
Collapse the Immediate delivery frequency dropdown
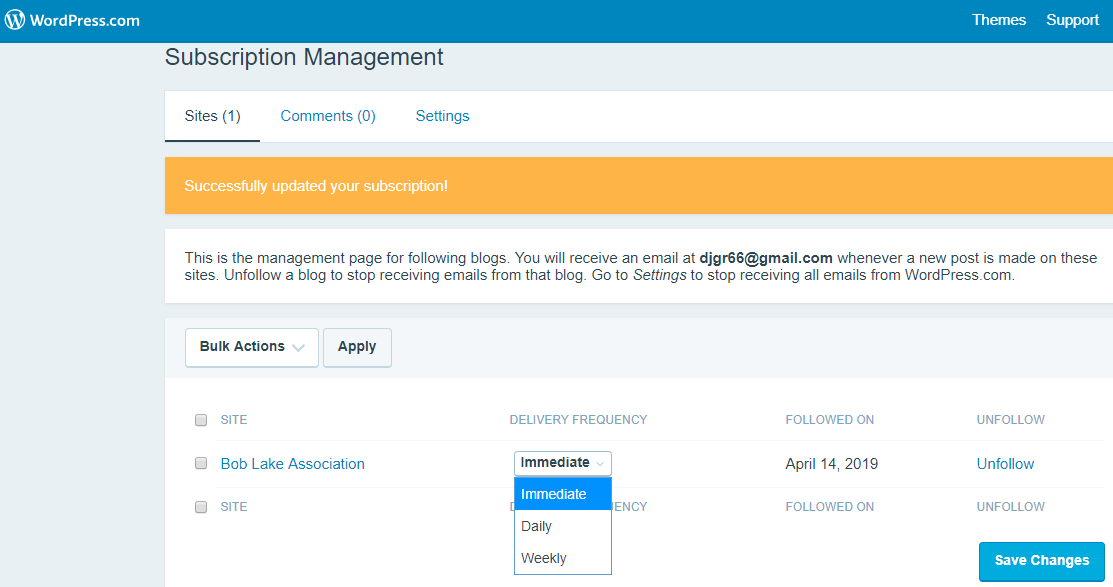coord(562,463)
